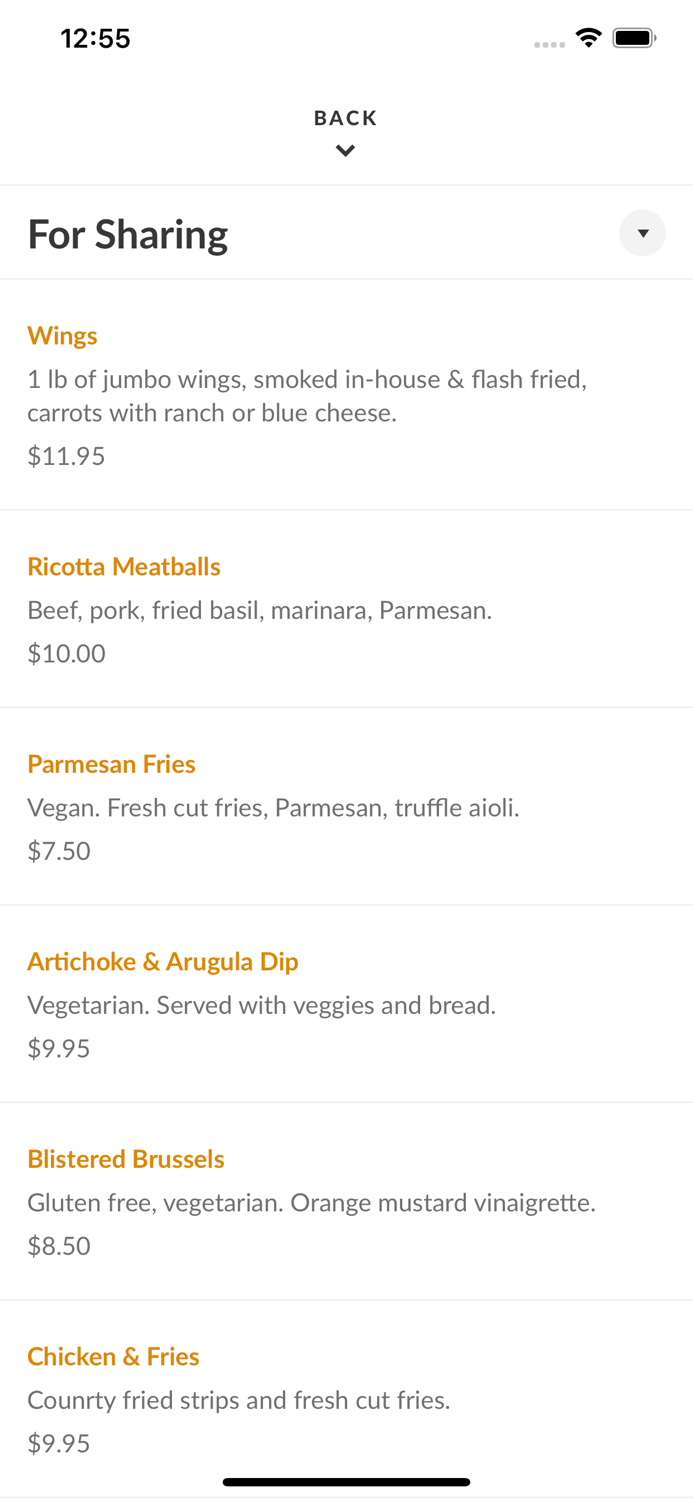
Task: Click the Blistered Brussels description text
Action: point(311,1202)
